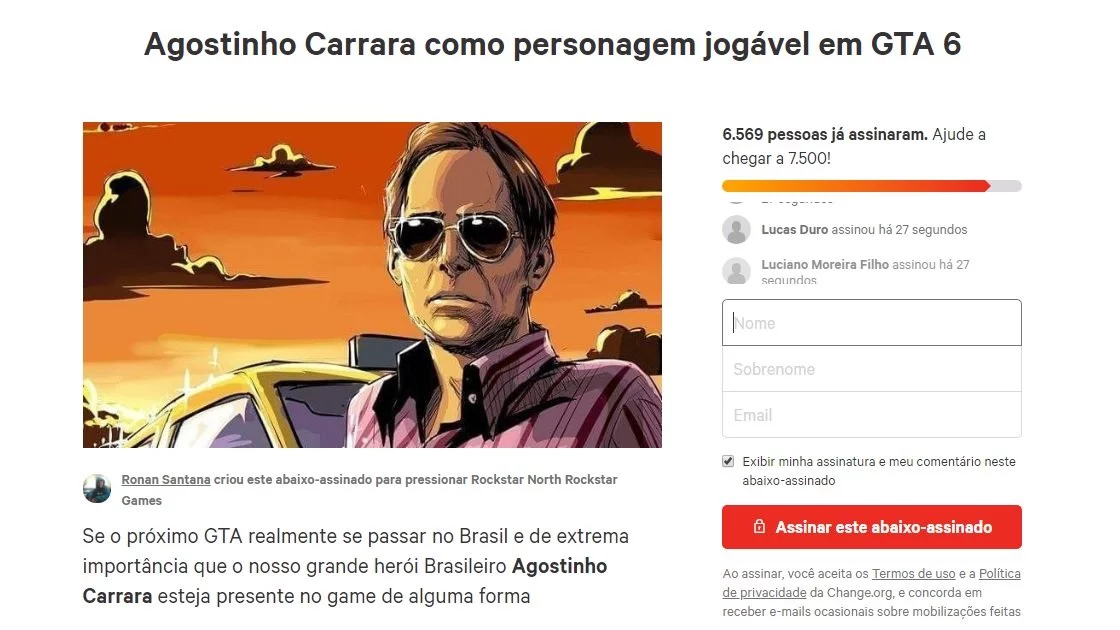Click the petition title heading
This screenshot has width=1120, height=630.
[553, 44]
